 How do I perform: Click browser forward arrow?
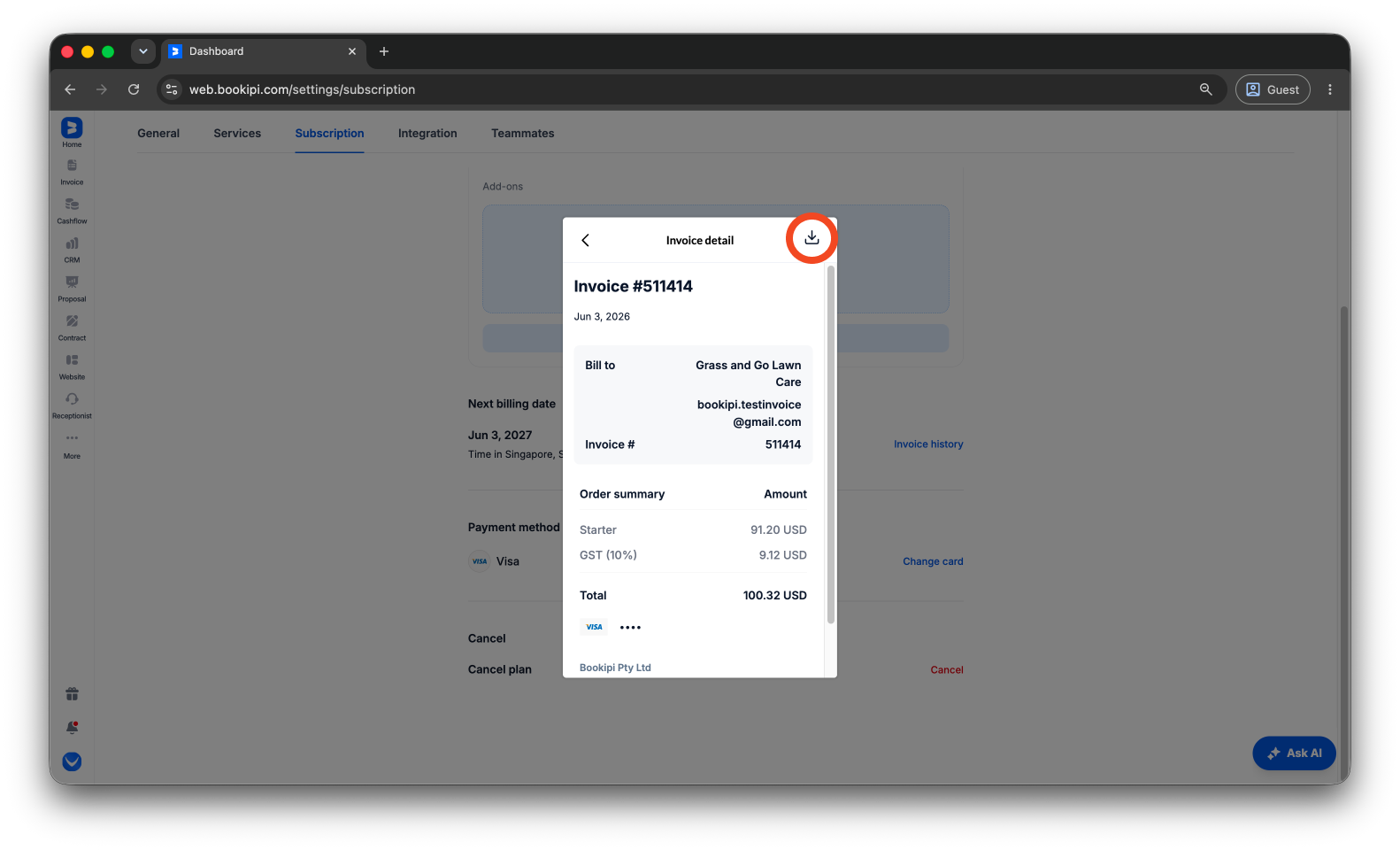pos(102,89)
